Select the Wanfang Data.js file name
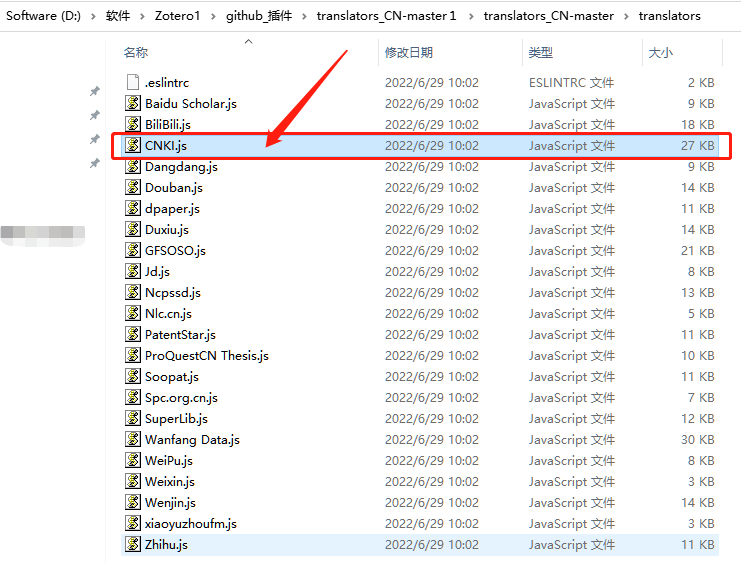The height and width of the screenshot is (564, 741). [x=192, y=440]
